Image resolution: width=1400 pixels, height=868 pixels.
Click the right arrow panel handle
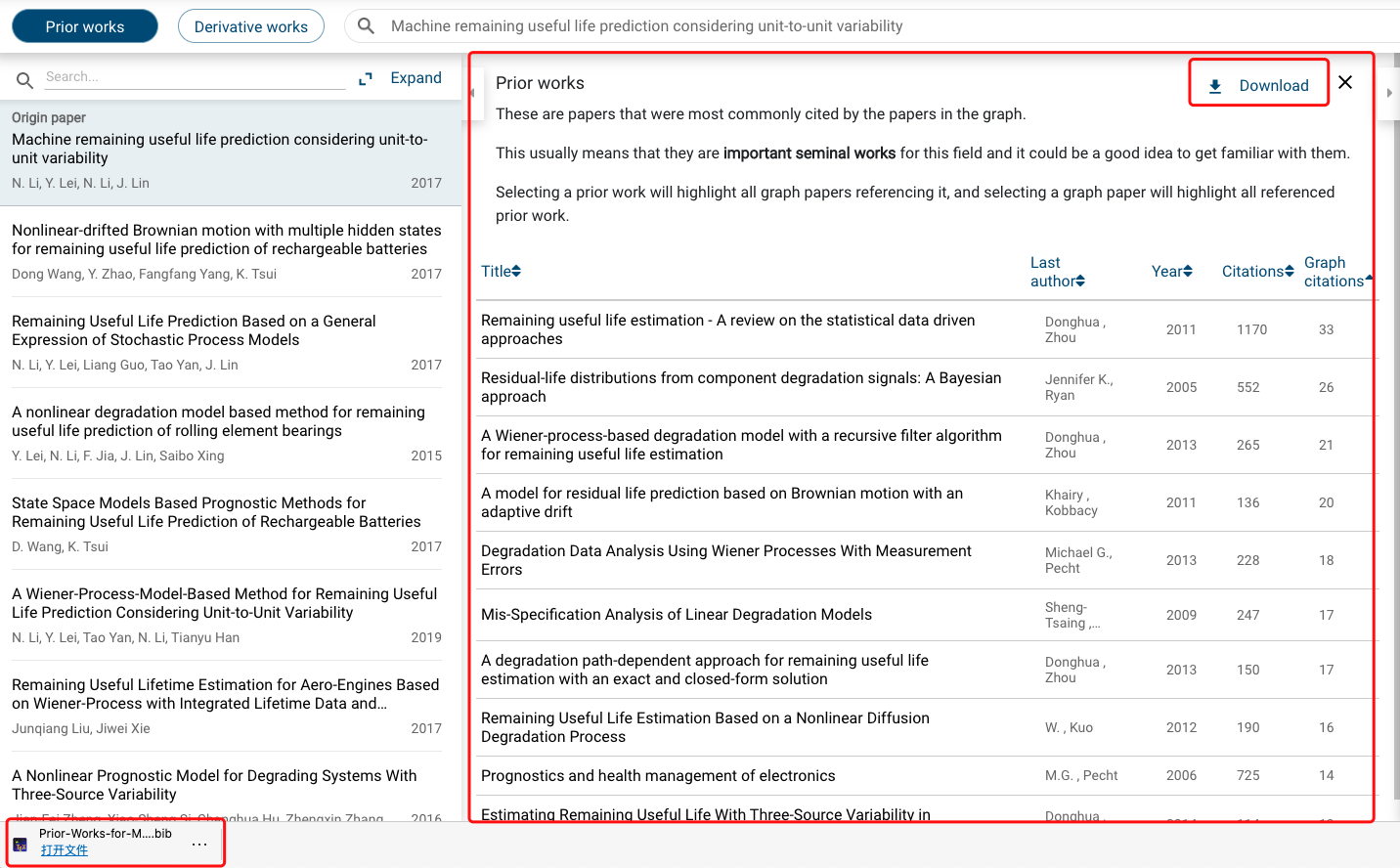coord(1389,93)
